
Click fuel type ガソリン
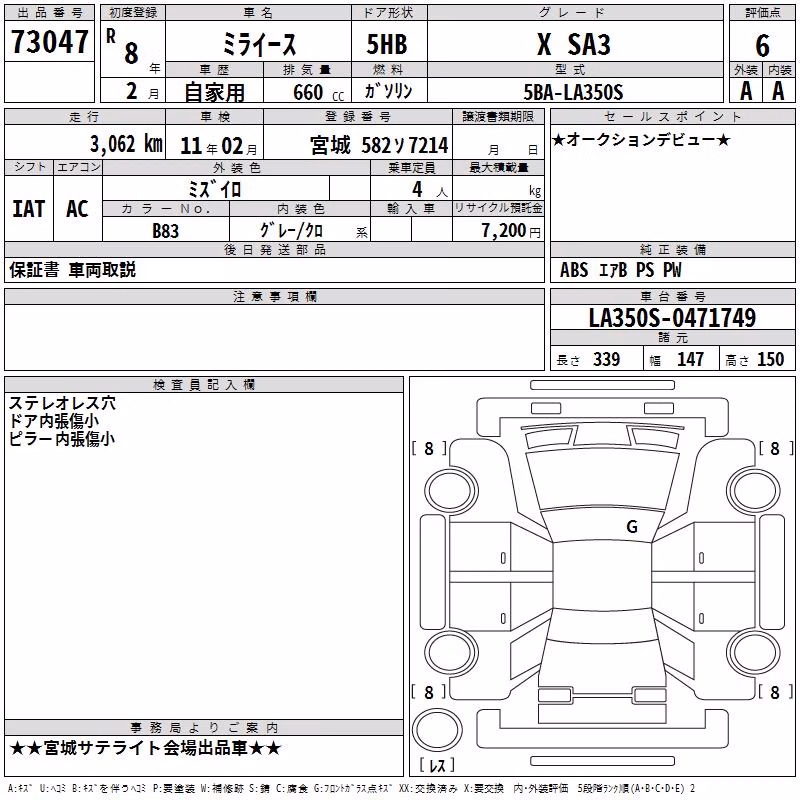click(x=388, y=91)
